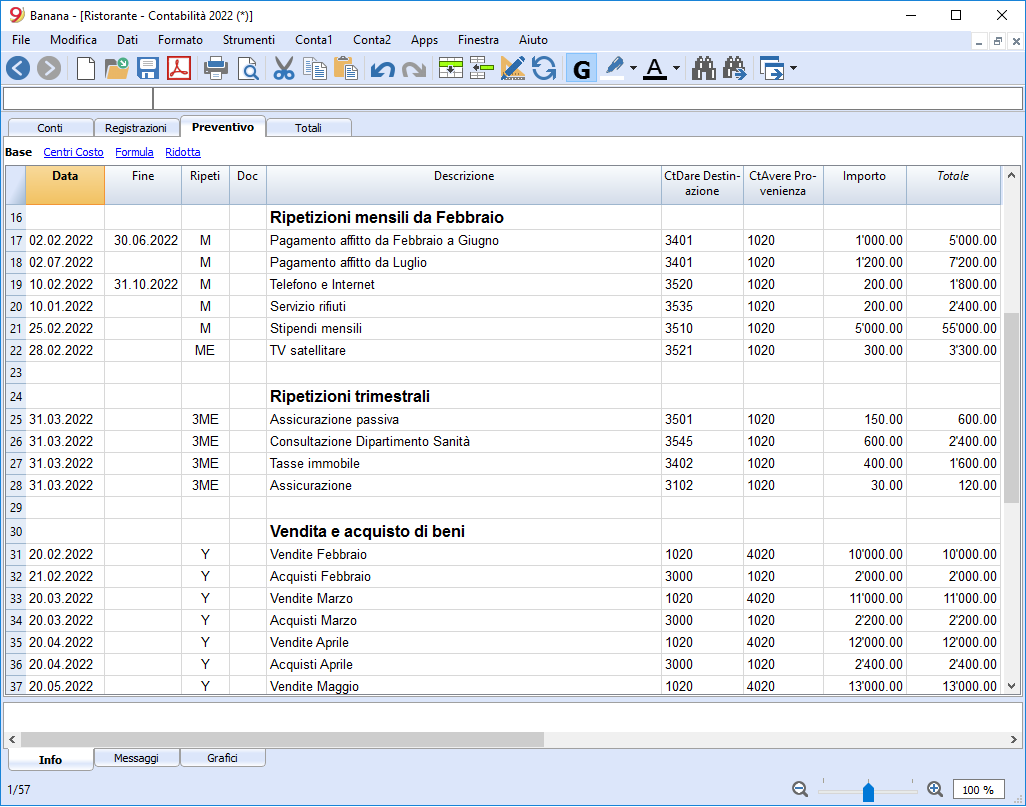
Task: Create PDF with the red PDF icon
Action: [179, 68]
